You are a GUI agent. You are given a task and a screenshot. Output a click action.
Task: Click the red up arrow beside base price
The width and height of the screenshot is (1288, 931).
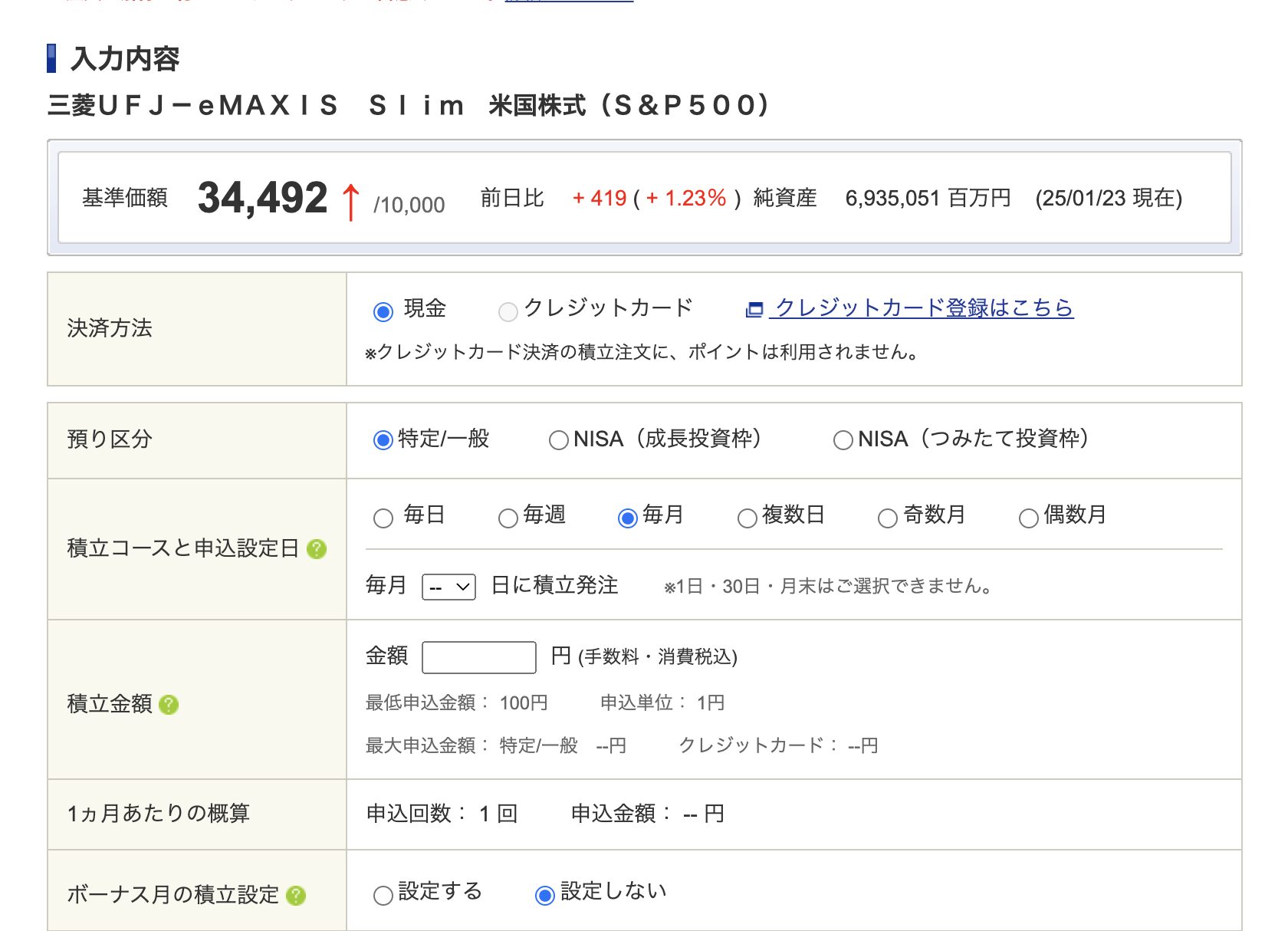point(350,202)
